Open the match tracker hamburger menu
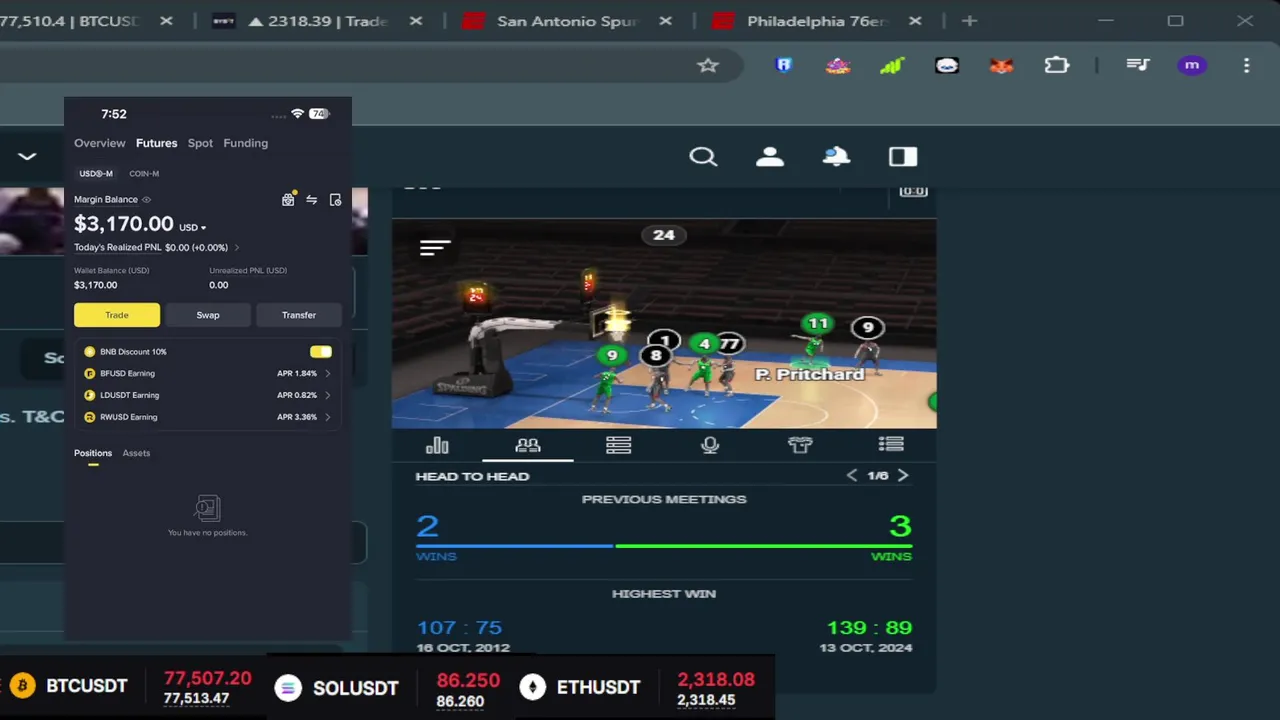Image resolution: width=1280 pixels, height=720 pixels. tap(435, 248)
